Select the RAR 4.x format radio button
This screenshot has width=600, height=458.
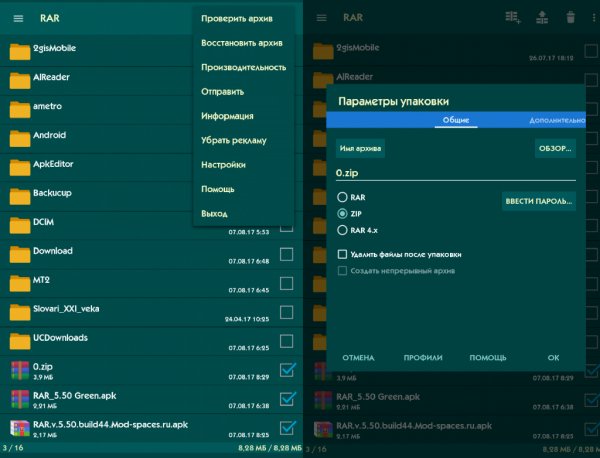(x=342, y=230)
